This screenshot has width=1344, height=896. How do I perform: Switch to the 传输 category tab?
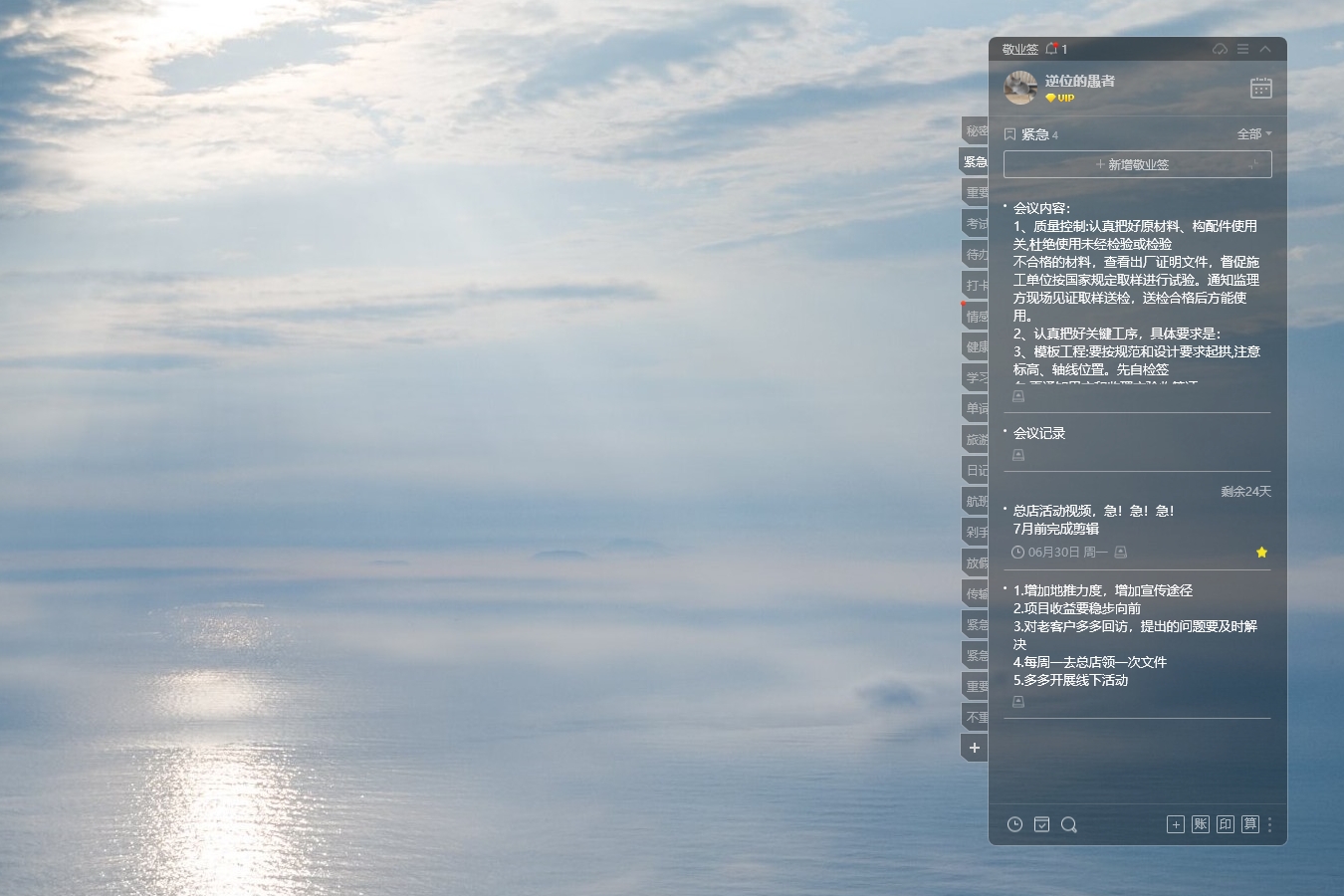point(976,593)
